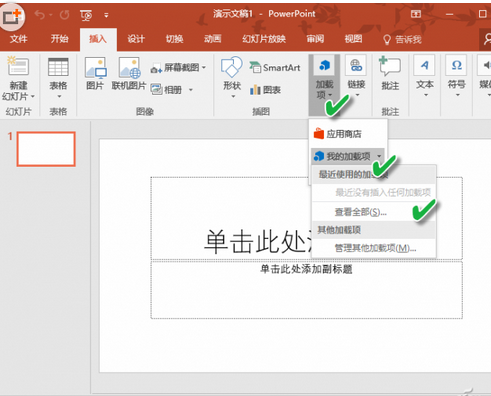Click the Screenshot (屏幕截图) icon
Screen dimensions: 491x396
[156, 69]
